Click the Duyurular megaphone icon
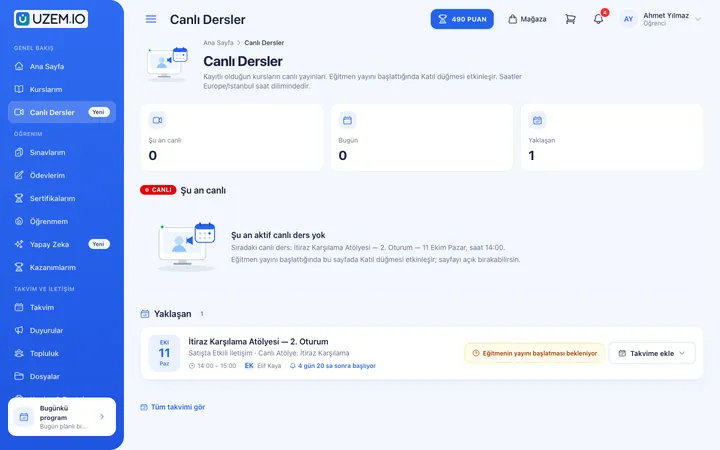Image resolution: width=720 pixels, height=450 pixels. point(19,330)
